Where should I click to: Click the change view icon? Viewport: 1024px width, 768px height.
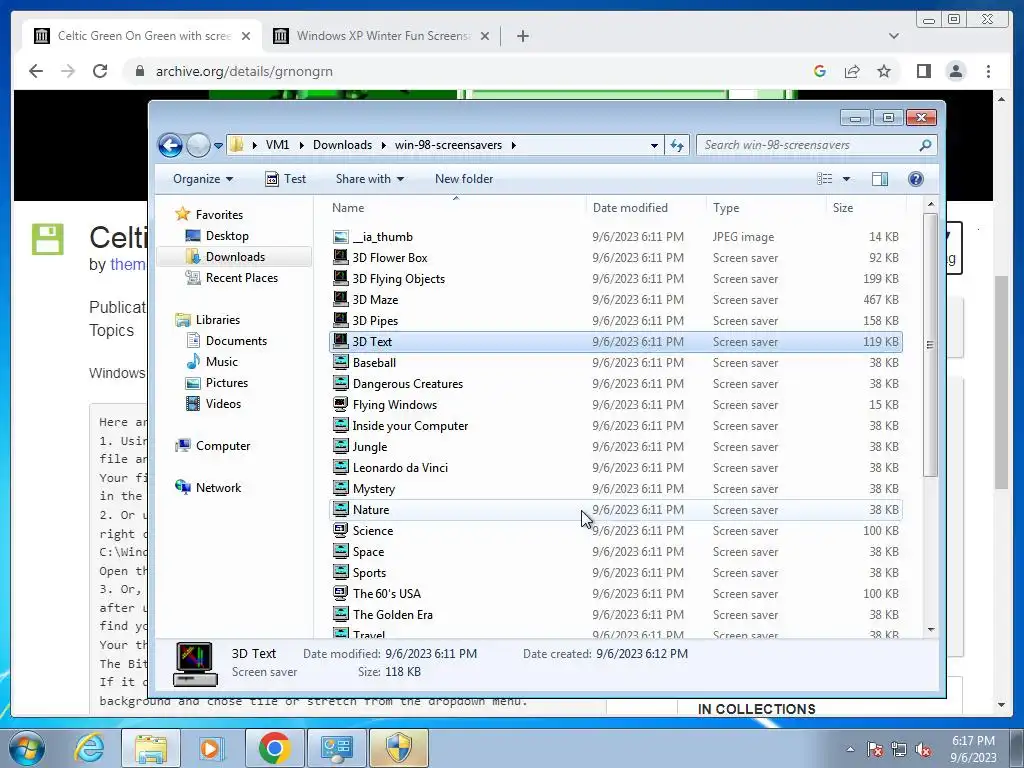825,179
